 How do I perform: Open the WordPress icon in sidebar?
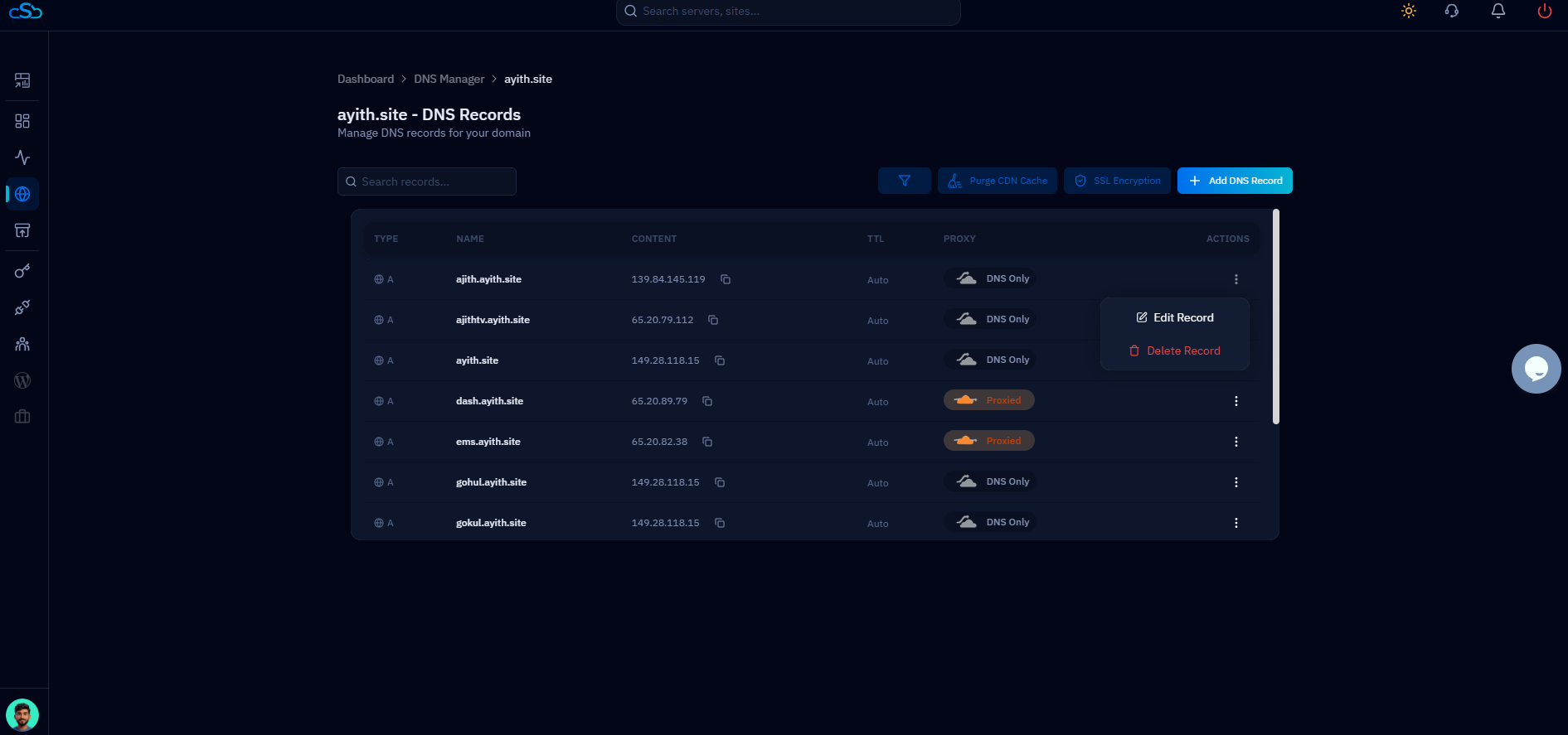(22, 380)
